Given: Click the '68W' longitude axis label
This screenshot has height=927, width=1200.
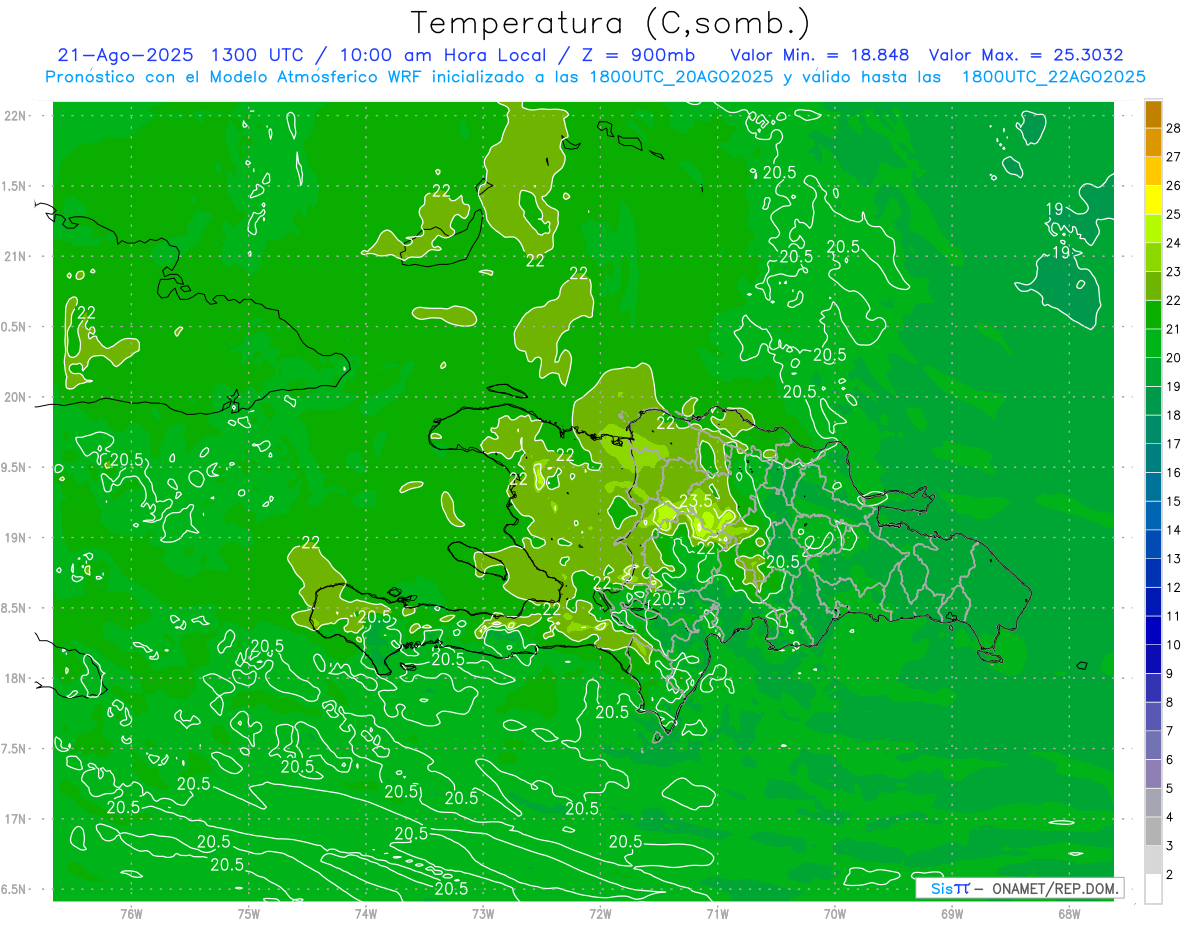Looking at the screenshot, I should (x=1068, y=914).
